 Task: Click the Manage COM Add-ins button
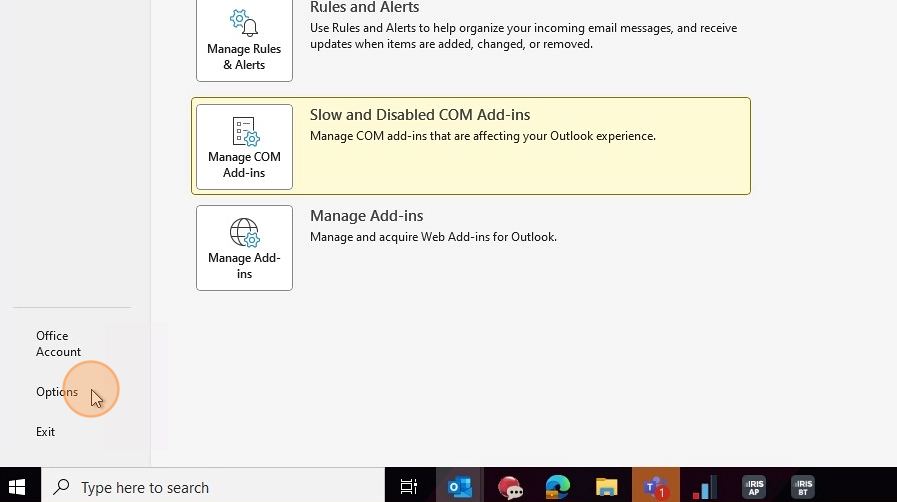pyautogui.click(x=244, y=147)
